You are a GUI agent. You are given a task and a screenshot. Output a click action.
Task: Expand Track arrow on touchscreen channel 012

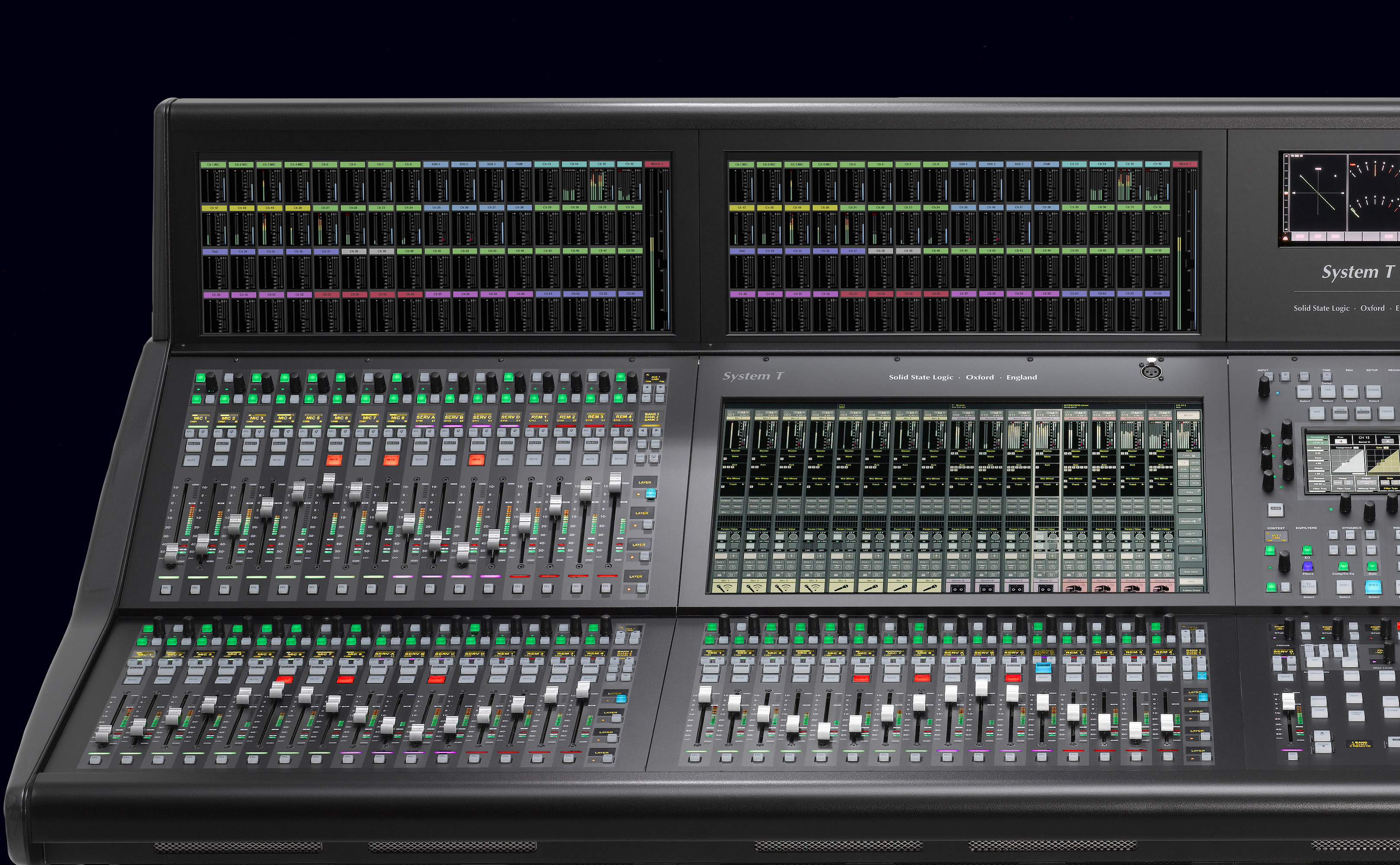1057,484
